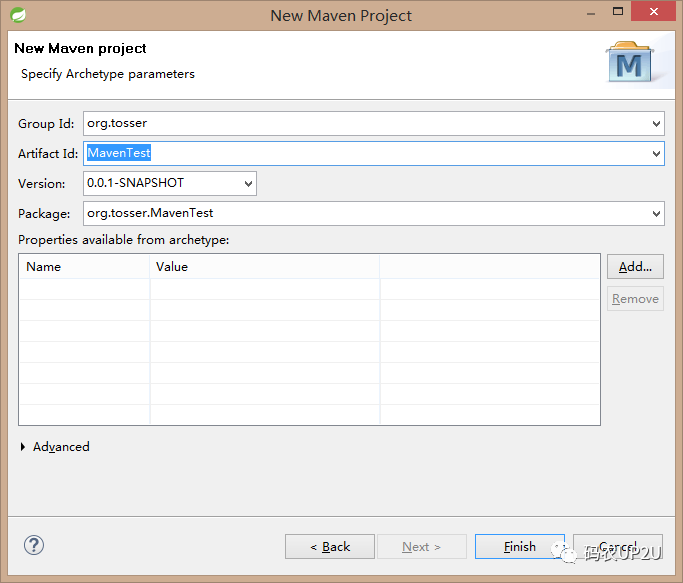Minimize the New Maven Project window
This screenshot has height=583, width=683.
pyautogui.click(x=591, y=13)
